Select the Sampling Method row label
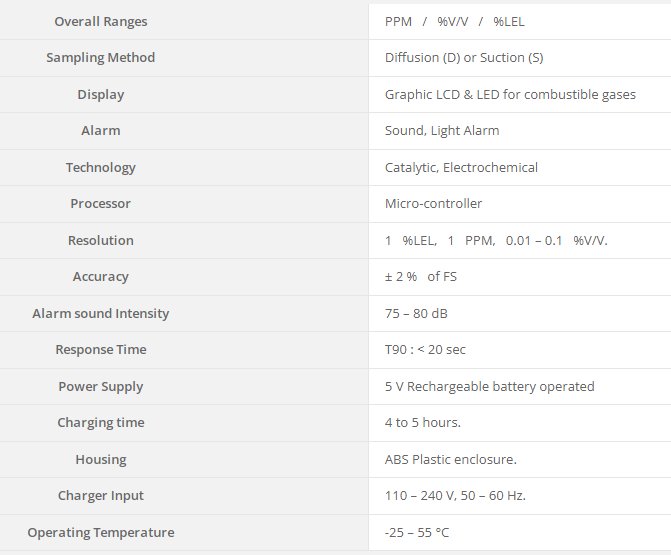Screen dimensions: 671x555 pos(101,58)
